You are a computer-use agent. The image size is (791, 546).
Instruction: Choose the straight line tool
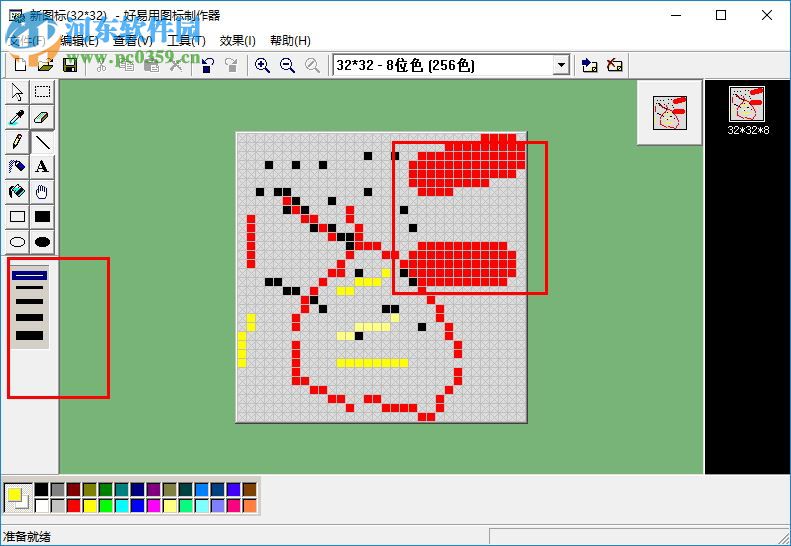click(x=42, y=142)
